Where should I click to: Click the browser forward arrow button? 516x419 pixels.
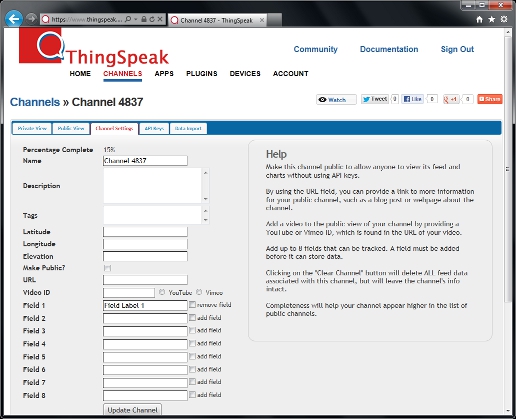click(x=31, y=19)
